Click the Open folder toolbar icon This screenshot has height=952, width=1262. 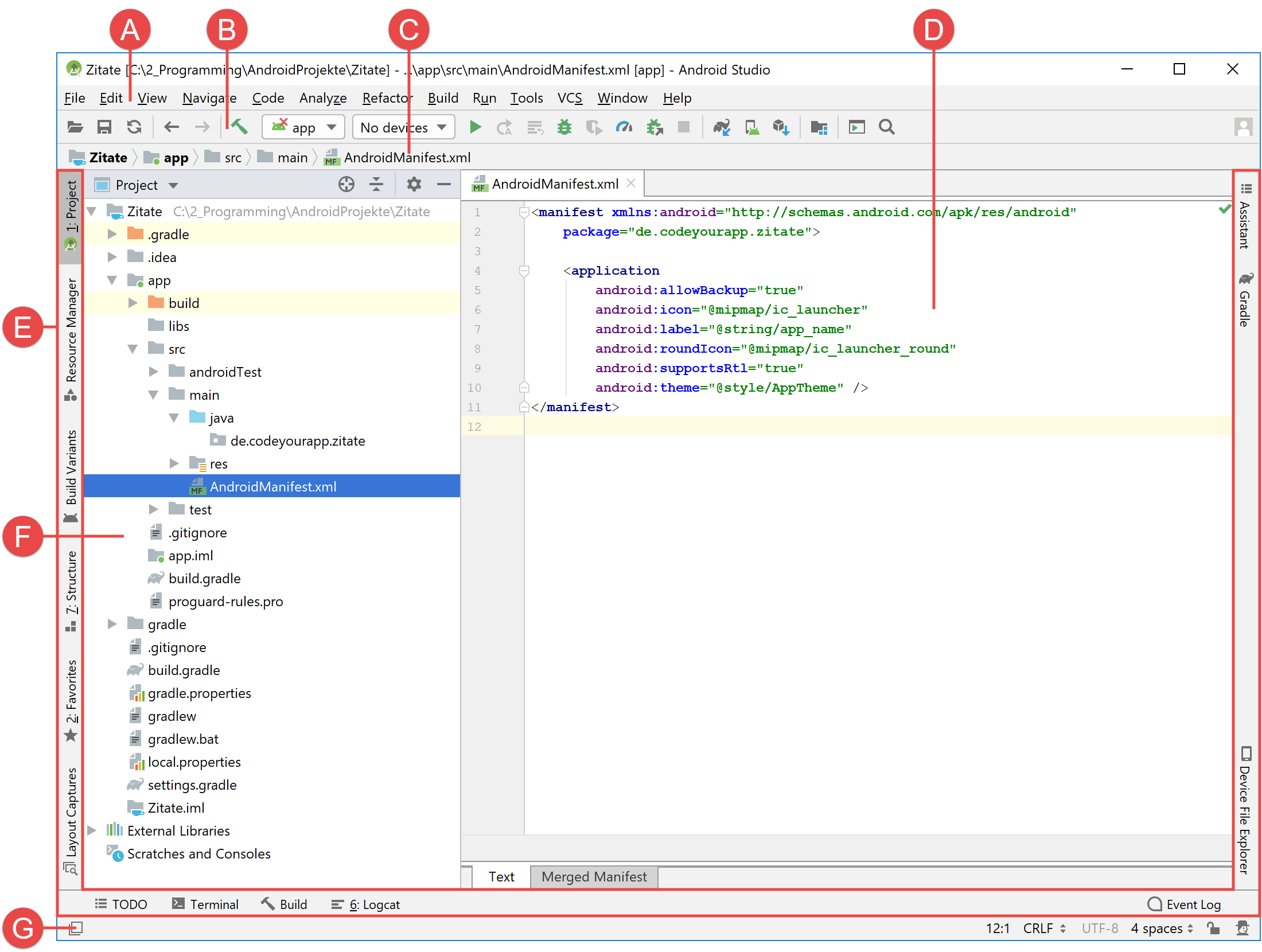point(75,127)
